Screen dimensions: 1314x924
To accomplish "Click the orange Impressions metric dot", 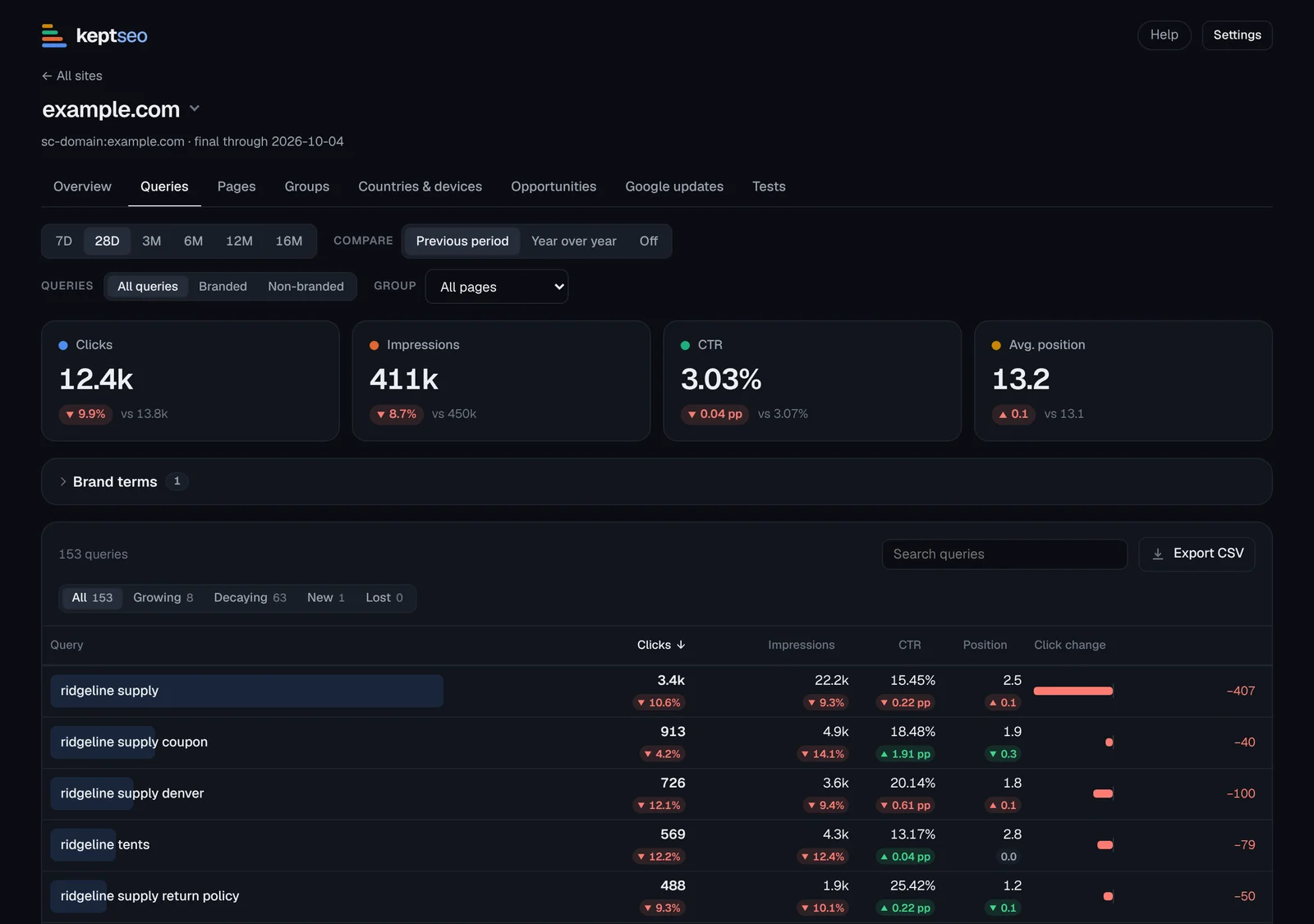I will pyautogui.click(x=374, y=346).
